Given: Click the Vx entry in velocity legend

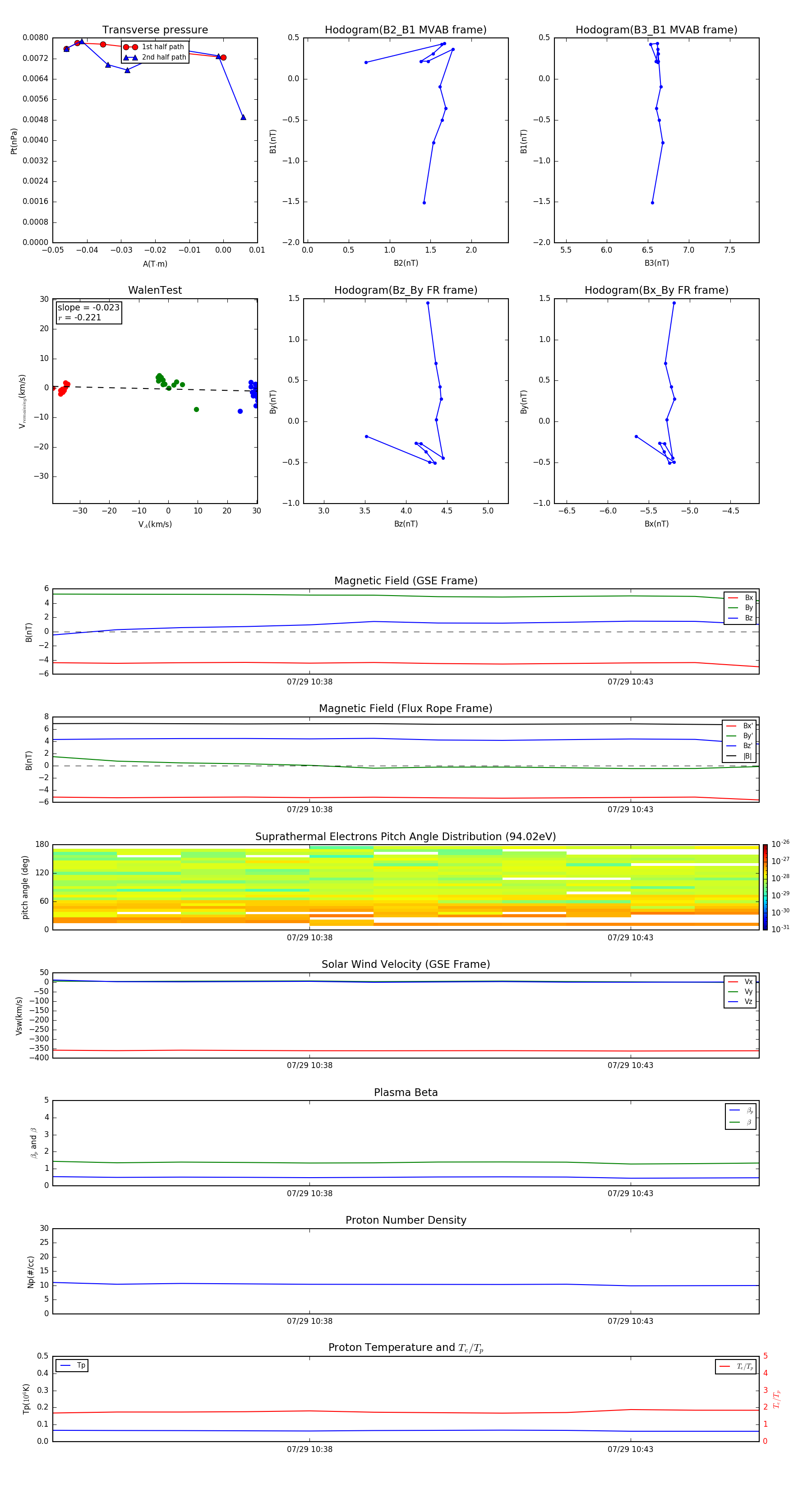Looking at the screenshot, I should tap(740, 982).
